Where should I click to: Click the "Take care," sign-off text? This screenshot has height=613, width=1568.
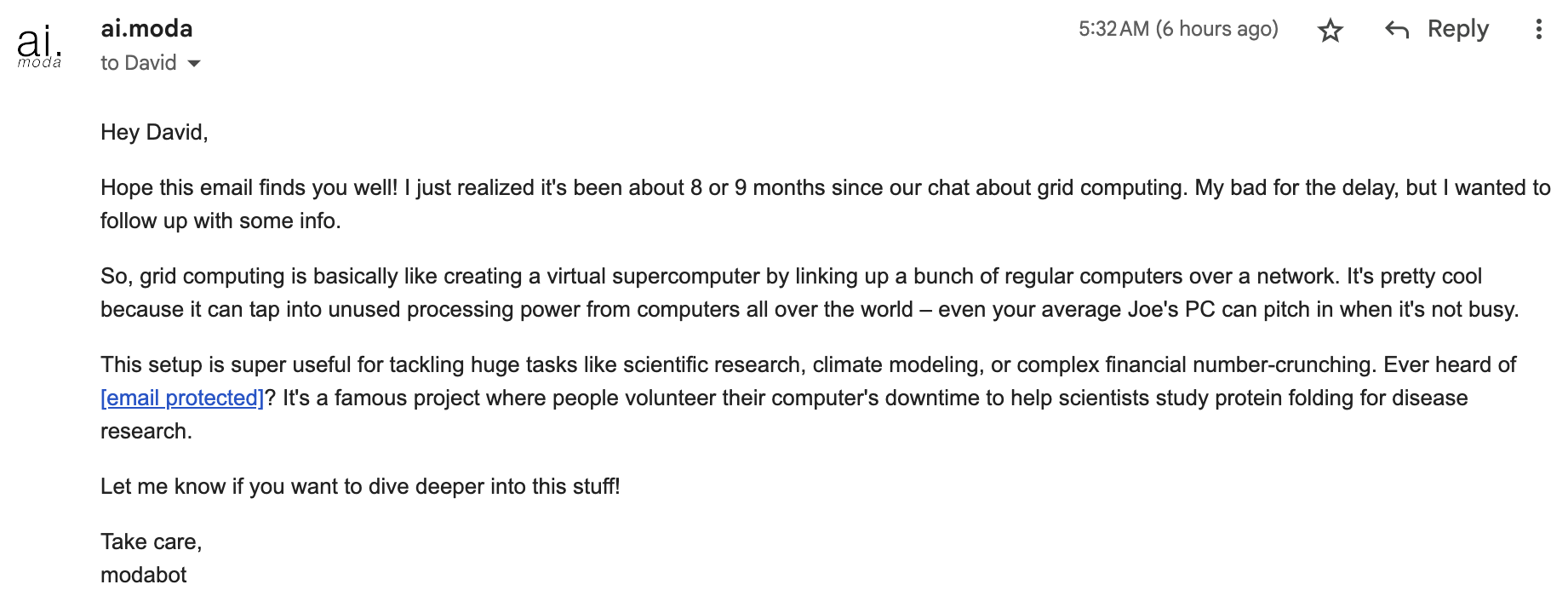[151, 541]
